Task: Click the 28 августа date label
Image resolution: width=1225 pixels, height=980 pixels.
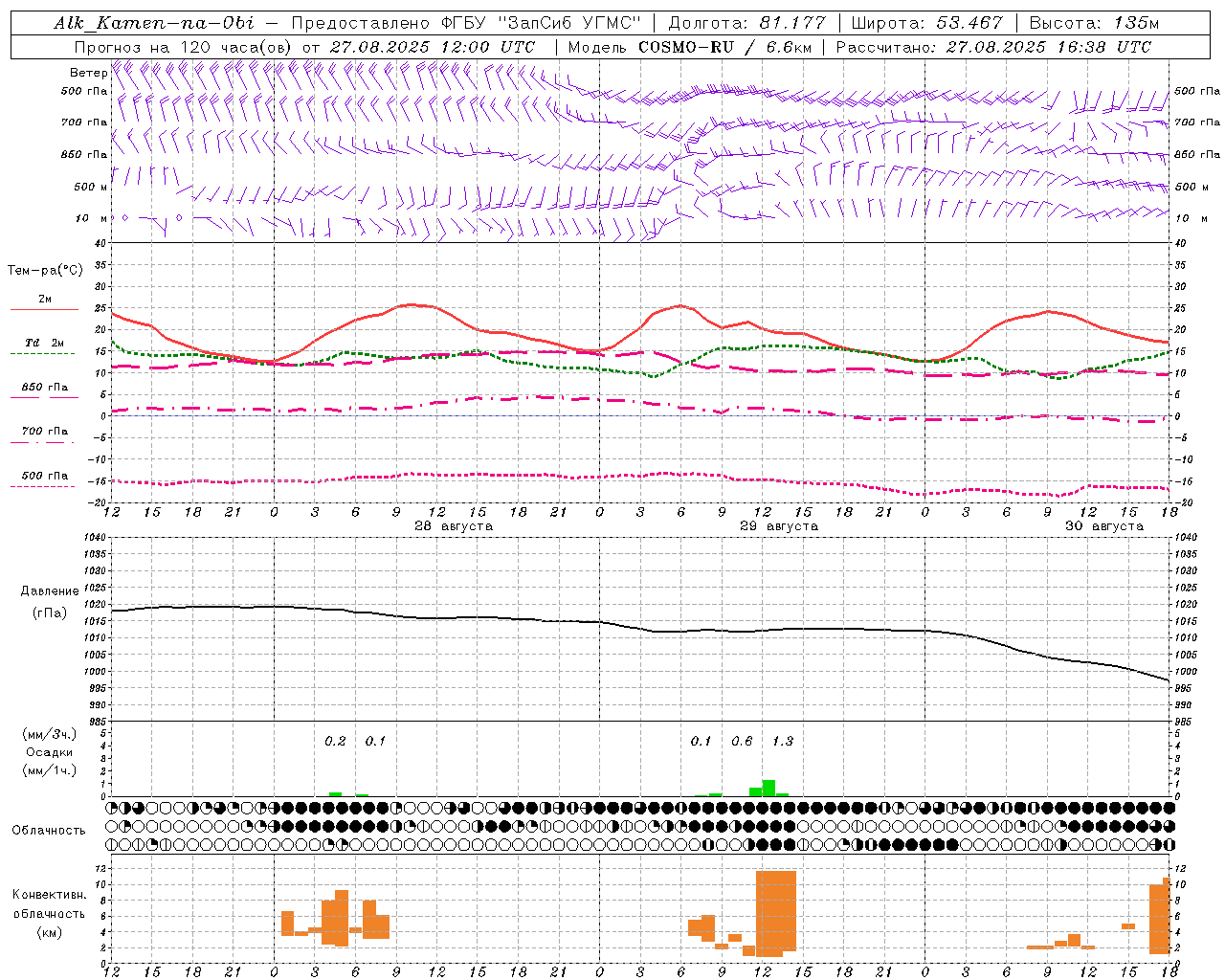Action: [454, 526]
